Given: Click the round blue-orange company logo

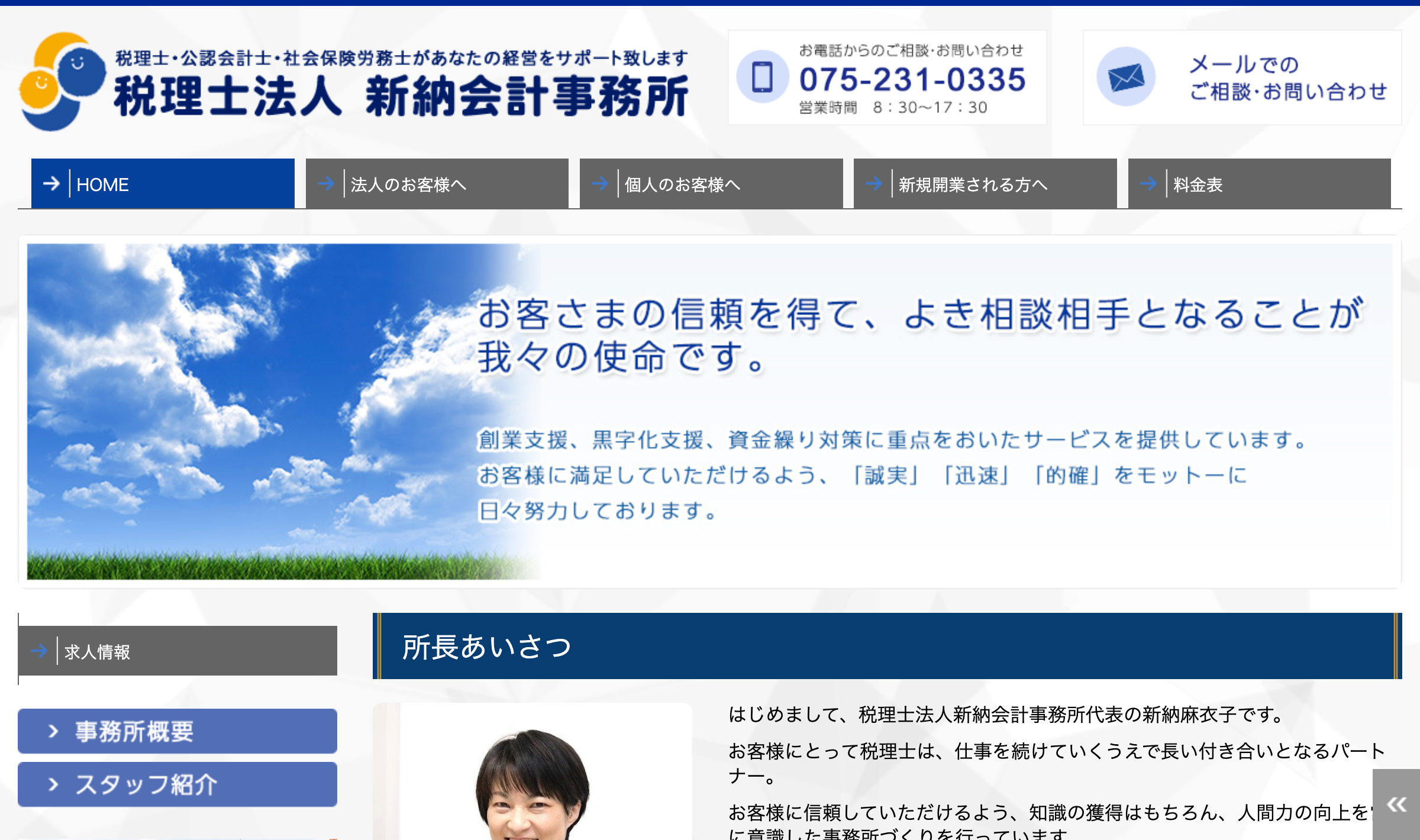Looking at the screenshot, I should [x=62, y=82].
